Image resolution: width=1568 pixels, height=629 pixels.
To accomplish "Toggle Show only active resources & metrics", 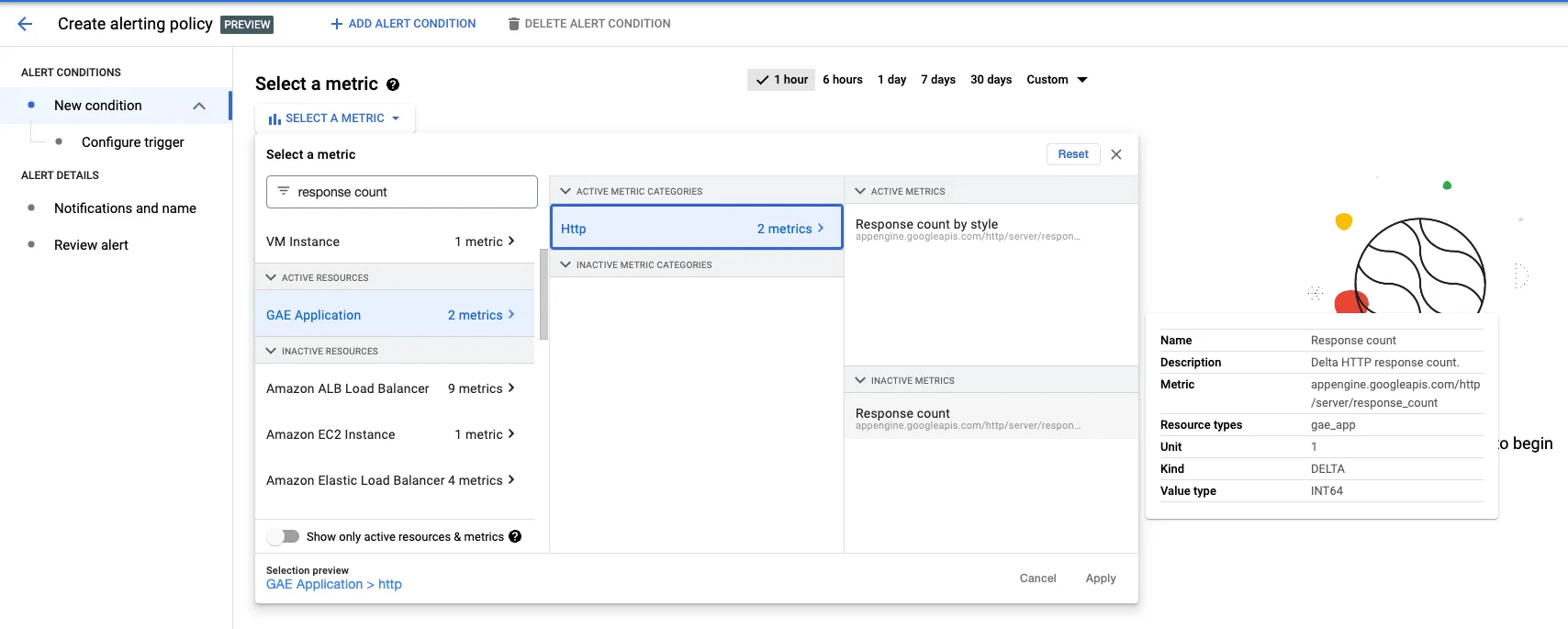I will tap(285, 536).
